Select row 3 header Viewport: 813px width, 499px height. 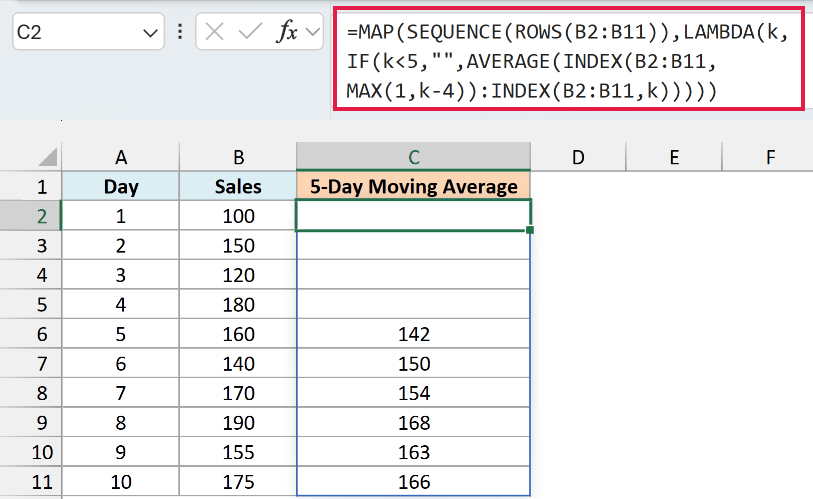tap(31, 245)
